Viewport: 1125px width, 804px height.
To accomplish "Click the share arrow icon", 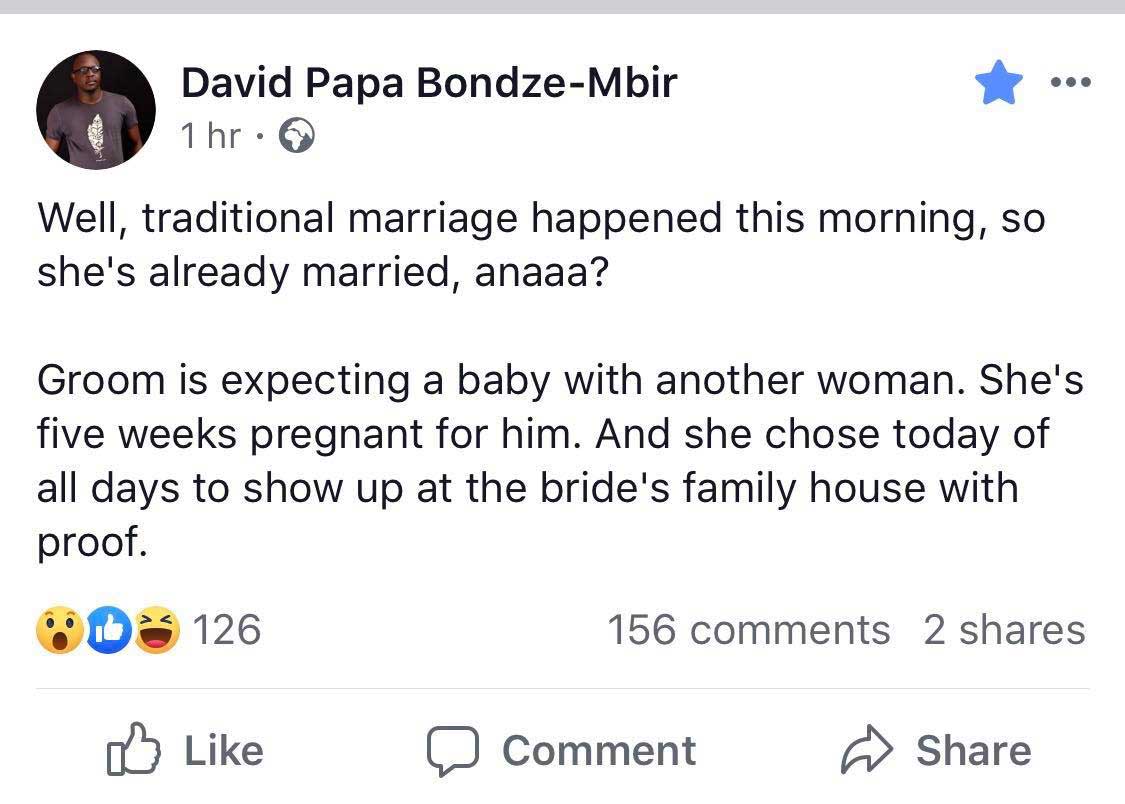I will [867, 749].
